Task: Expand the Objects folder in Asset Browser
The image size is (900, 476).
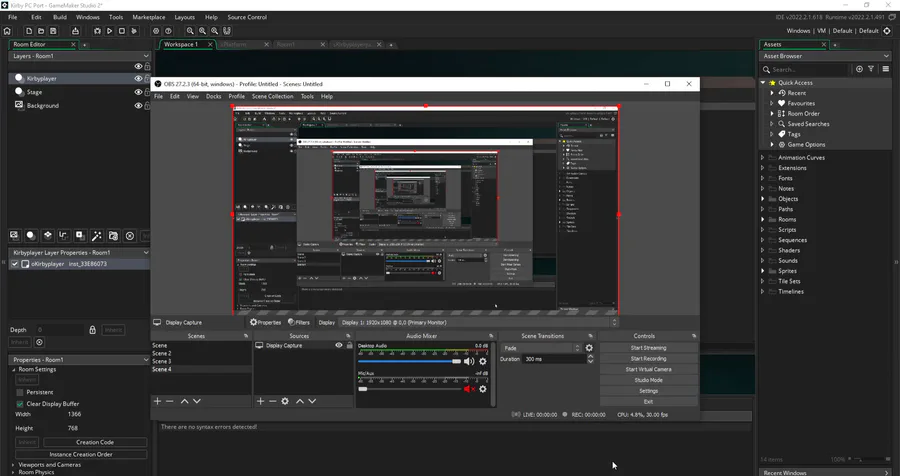Action: coord(763,199)
